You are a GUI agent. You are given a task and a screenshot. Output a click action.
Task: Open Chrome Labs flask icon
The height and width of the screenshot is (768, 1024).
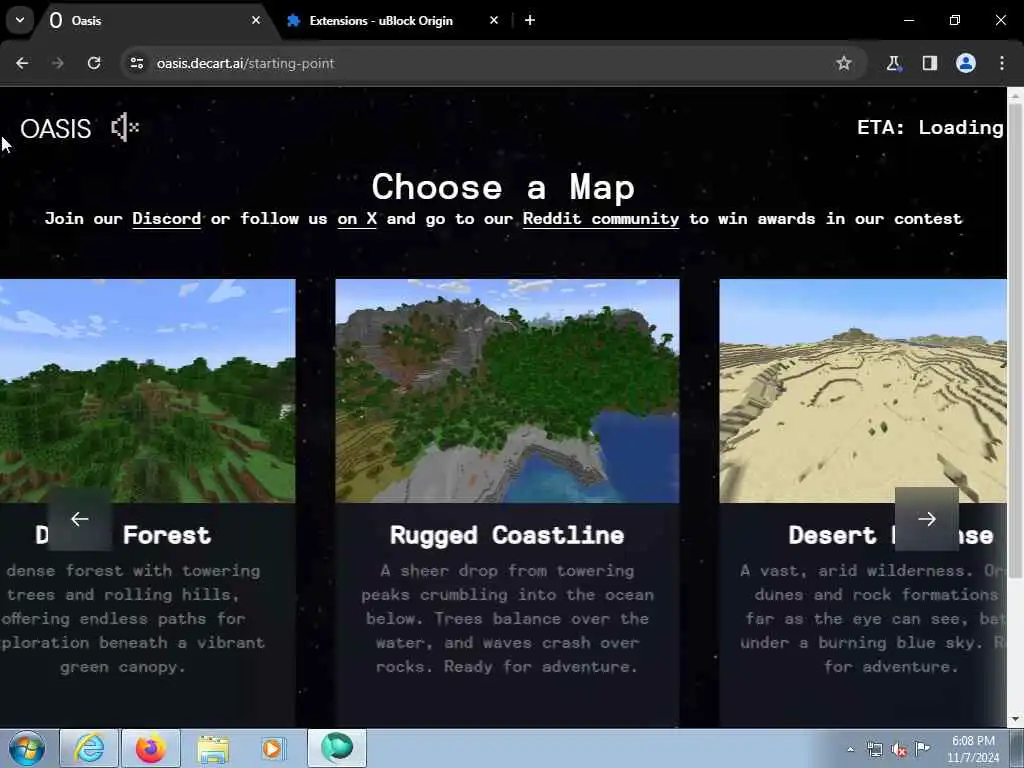pyautogui.click(x=893, y=63)
